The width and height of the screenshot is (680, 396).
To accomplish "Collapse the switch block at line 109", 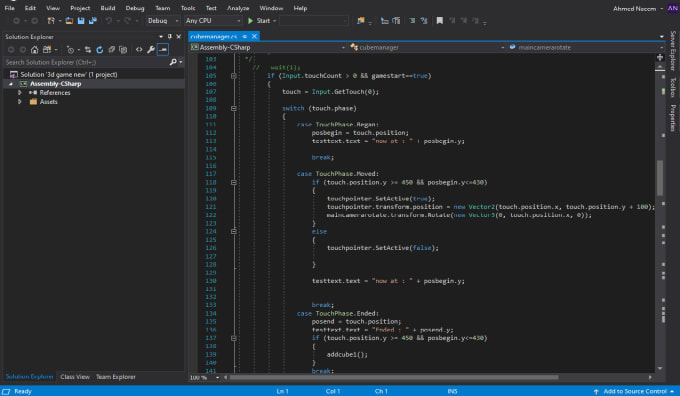I will pos(233,108).
